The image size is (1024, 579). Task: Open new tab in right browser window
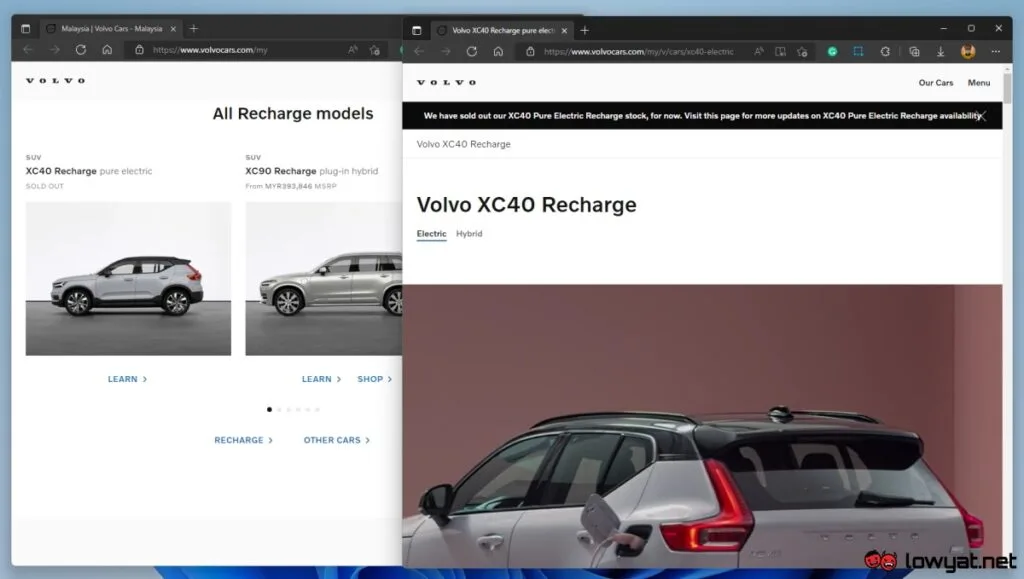(584, 30)
